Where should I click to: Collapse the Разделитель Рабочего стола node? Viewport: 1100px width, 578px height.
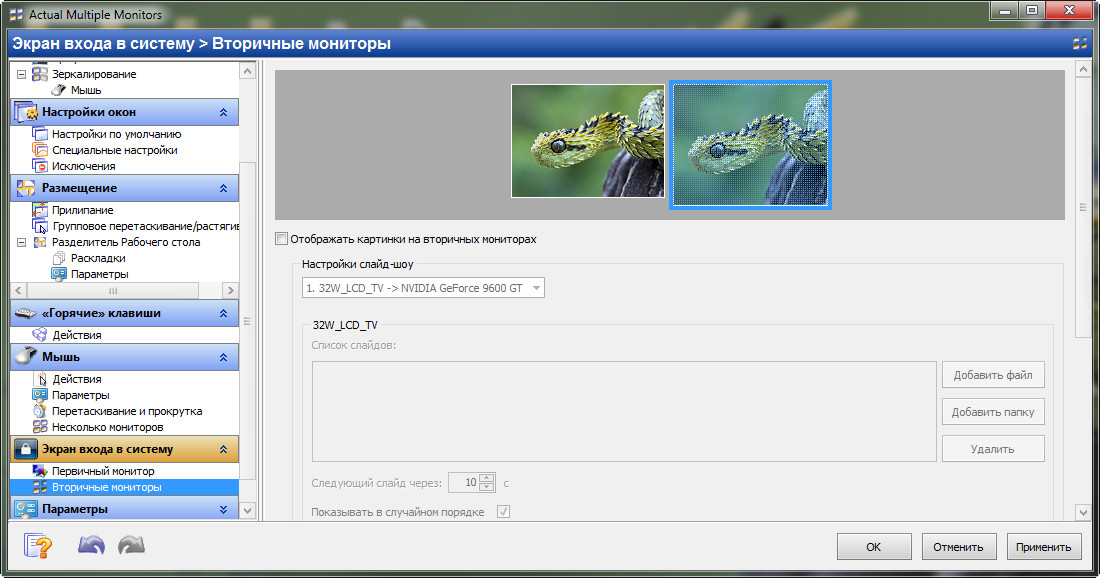pos(21,242)
